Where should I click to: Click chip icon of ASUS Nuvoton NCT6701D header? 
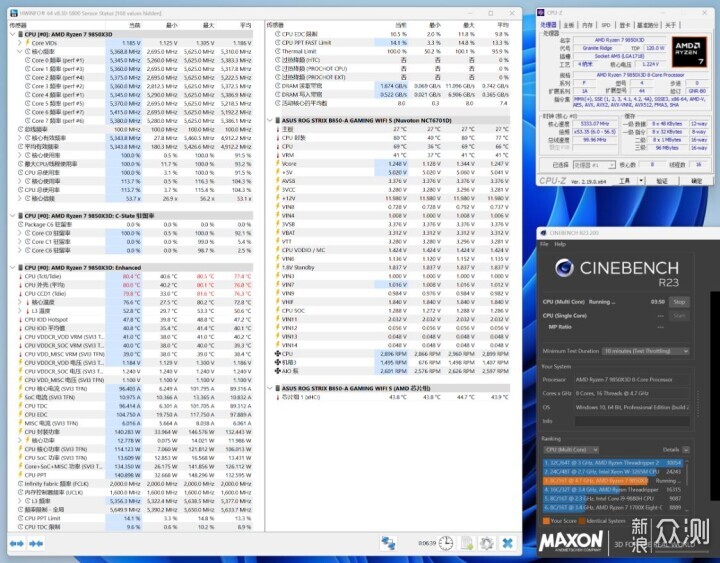tap(277, 120)
